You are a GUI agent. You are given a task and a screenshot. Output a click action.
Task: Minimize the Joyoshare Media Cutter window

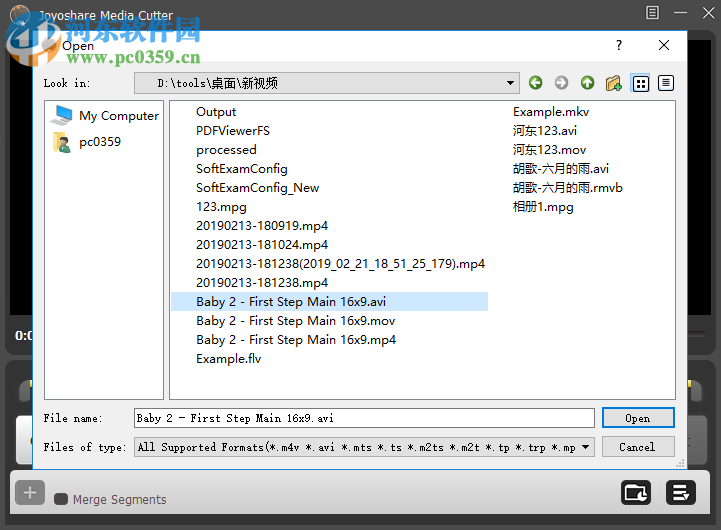point(680,12)
